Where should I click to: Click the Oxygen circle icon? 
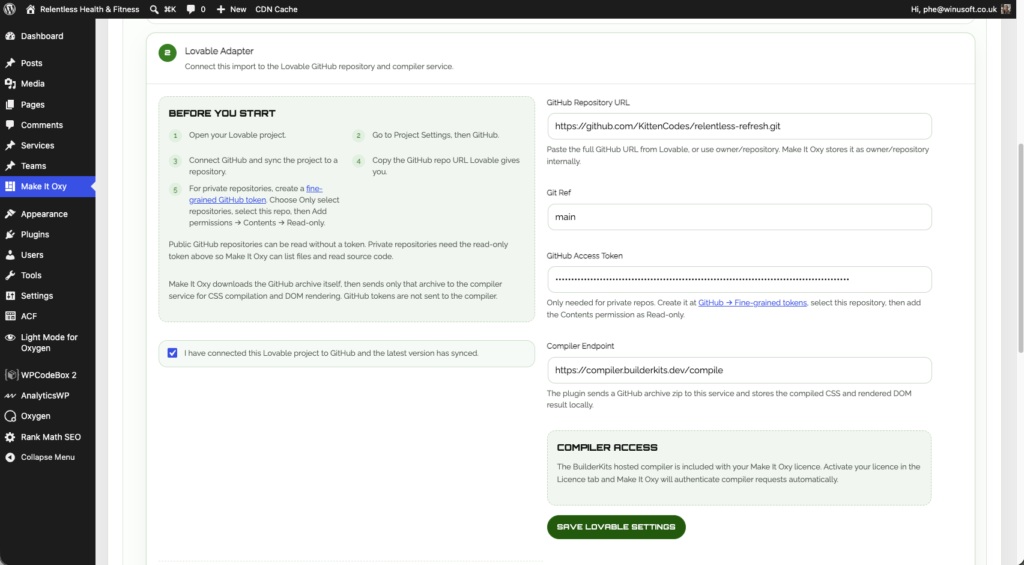[x=10, y=416]
